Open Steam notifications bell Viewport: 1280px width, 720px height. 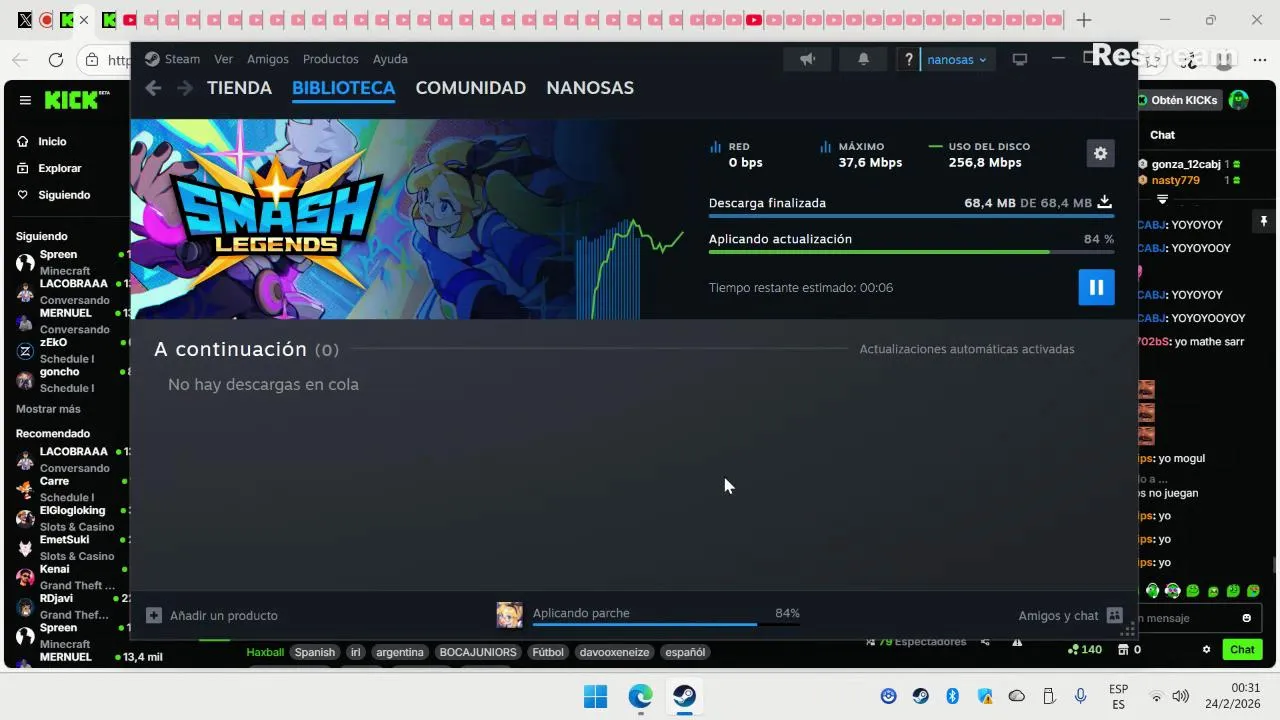coord(863,59)
